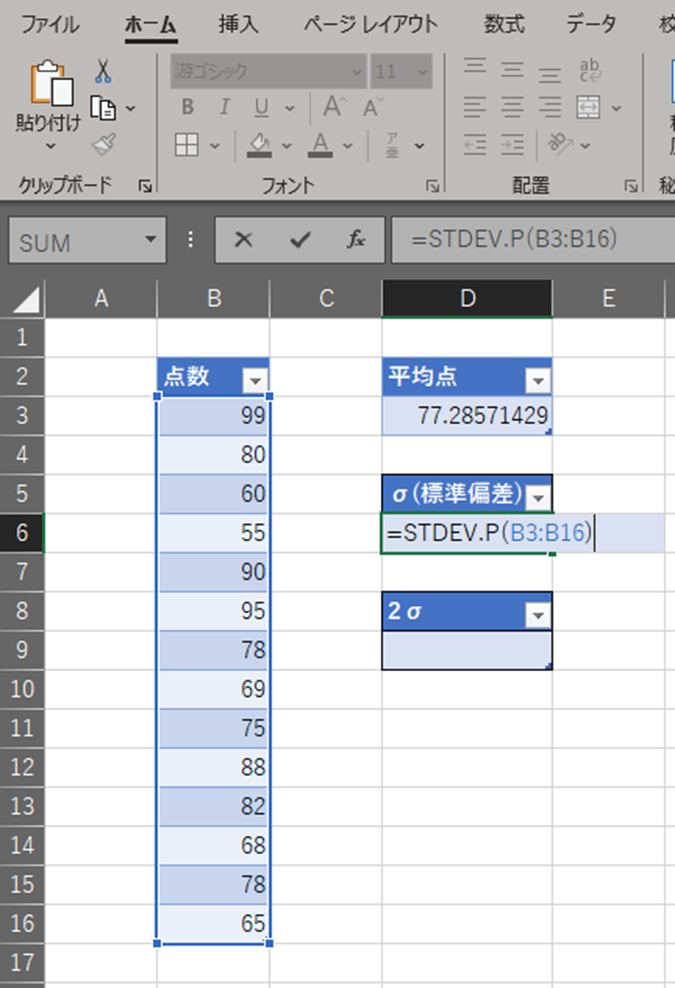This screenshot has height=988, width=675.
Task: Toggle italic formatting
Action: [224, 108]
